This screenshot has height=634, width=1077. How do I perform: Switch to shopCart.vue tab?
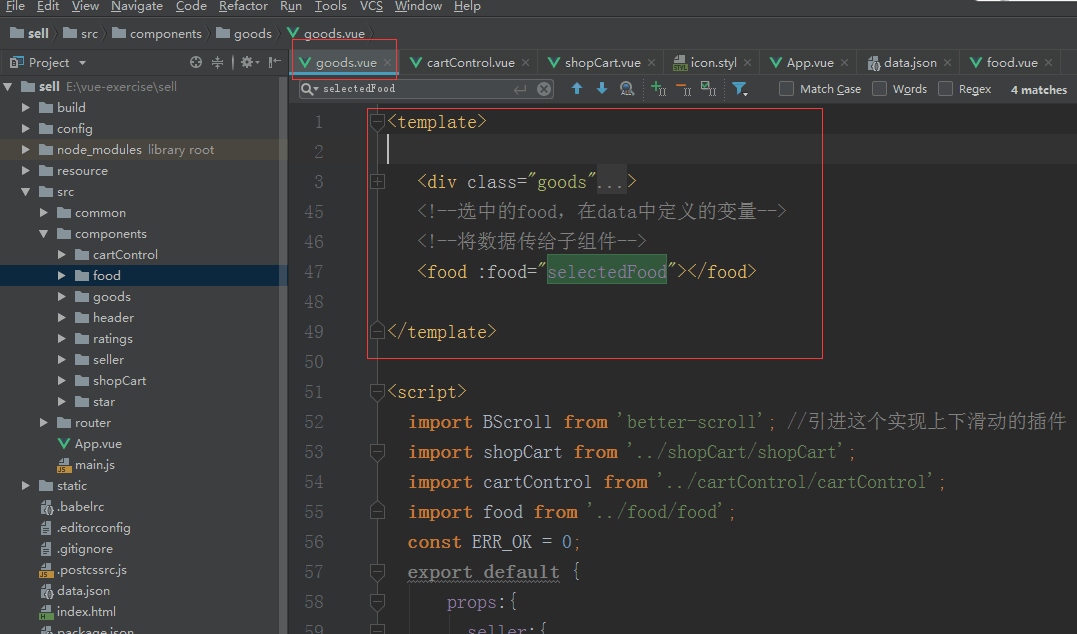click(x=602, y=63)
